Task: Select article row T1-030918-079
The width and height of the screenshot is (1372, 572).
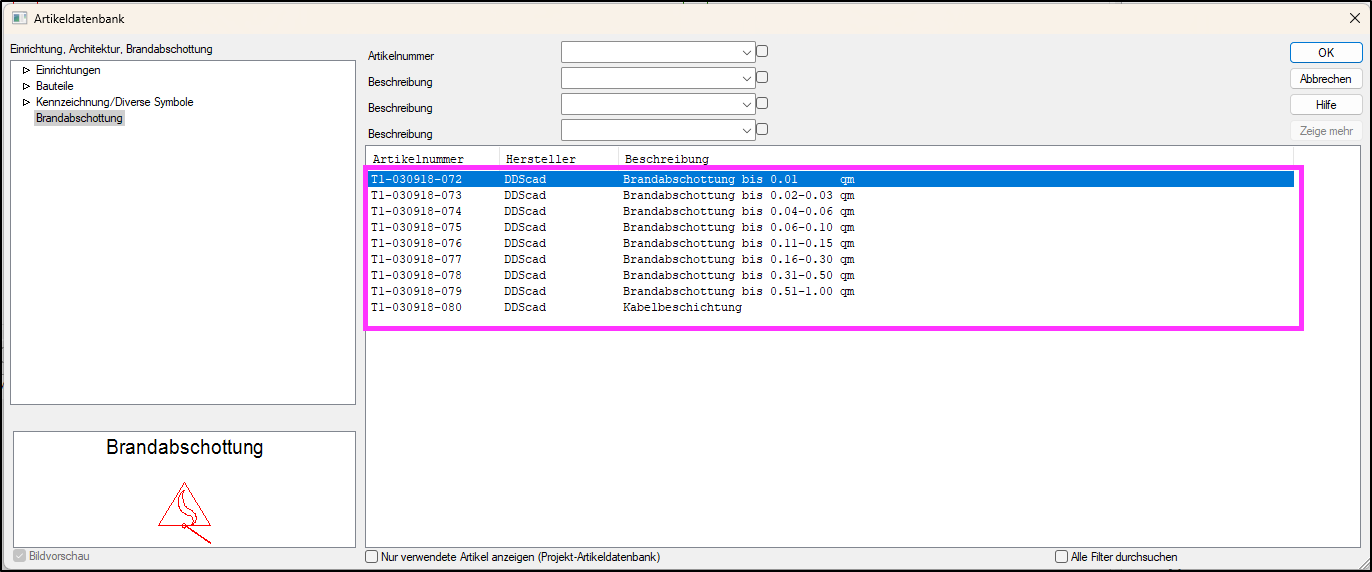Action: 830,291
